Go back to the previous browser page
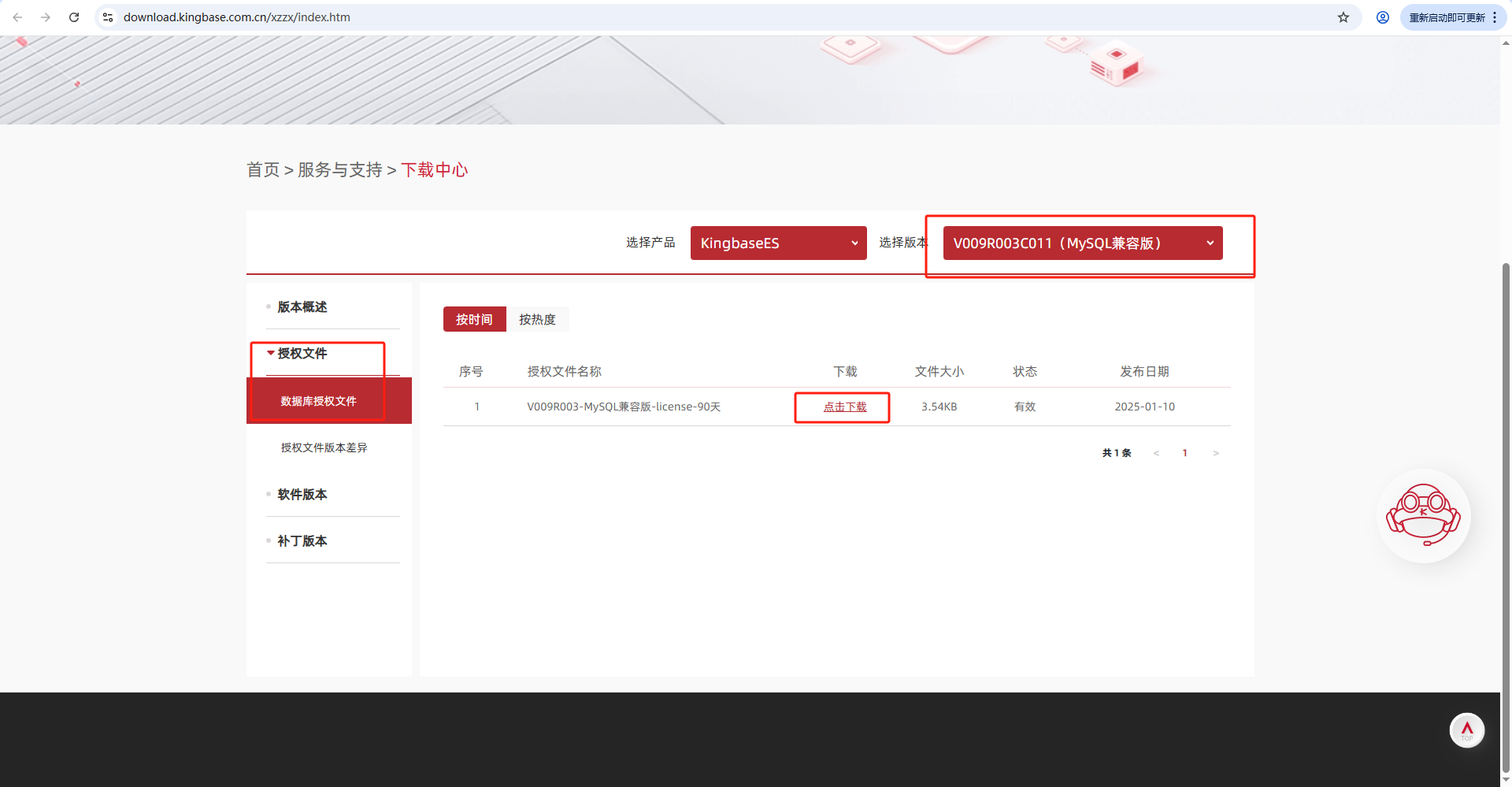 [17, 17]
